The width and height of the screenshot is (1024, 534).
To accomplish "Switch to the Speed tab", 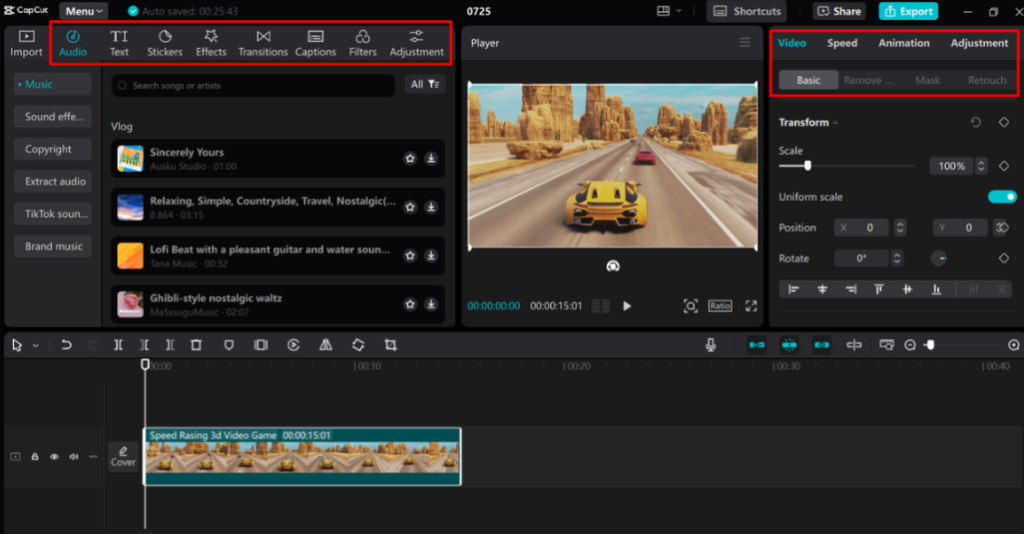I will (842, 43).
